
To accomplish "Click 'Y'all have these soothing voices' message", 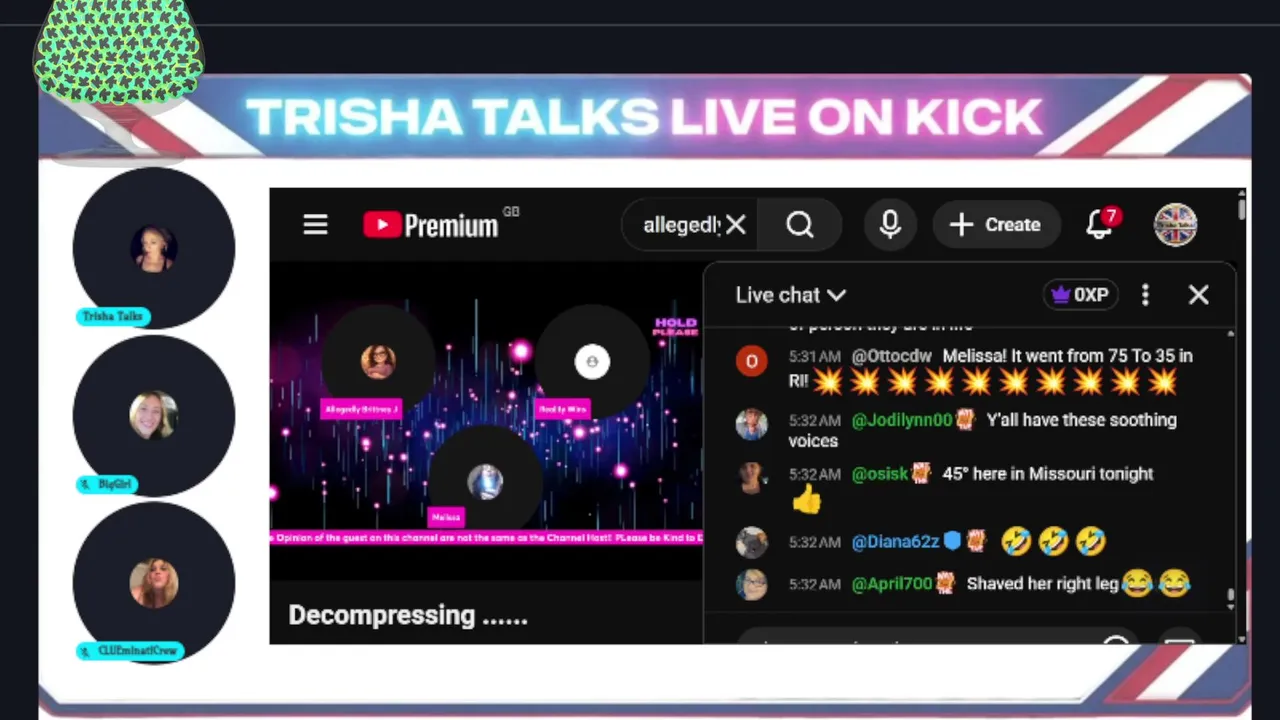I will click(x=983, y=431).
